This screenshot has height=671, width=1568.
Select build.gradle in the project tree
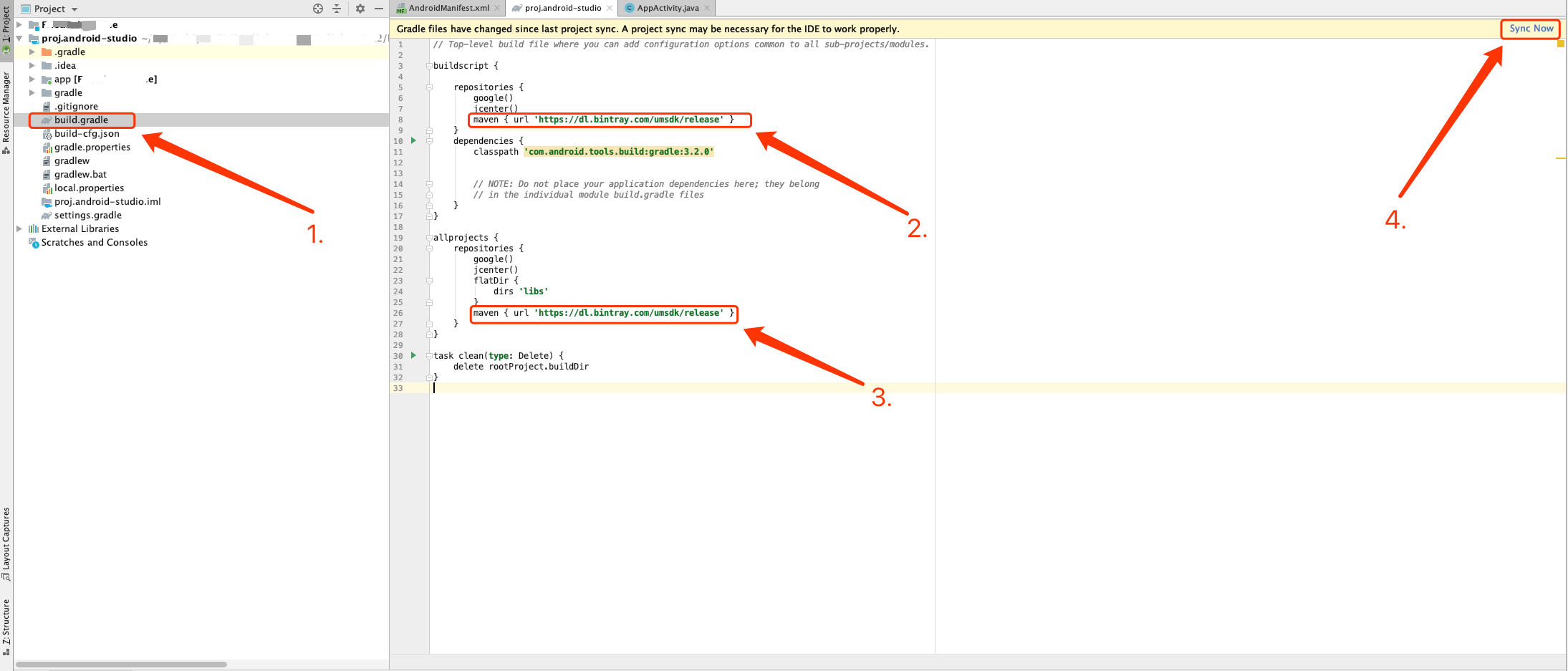coord(81,120)
